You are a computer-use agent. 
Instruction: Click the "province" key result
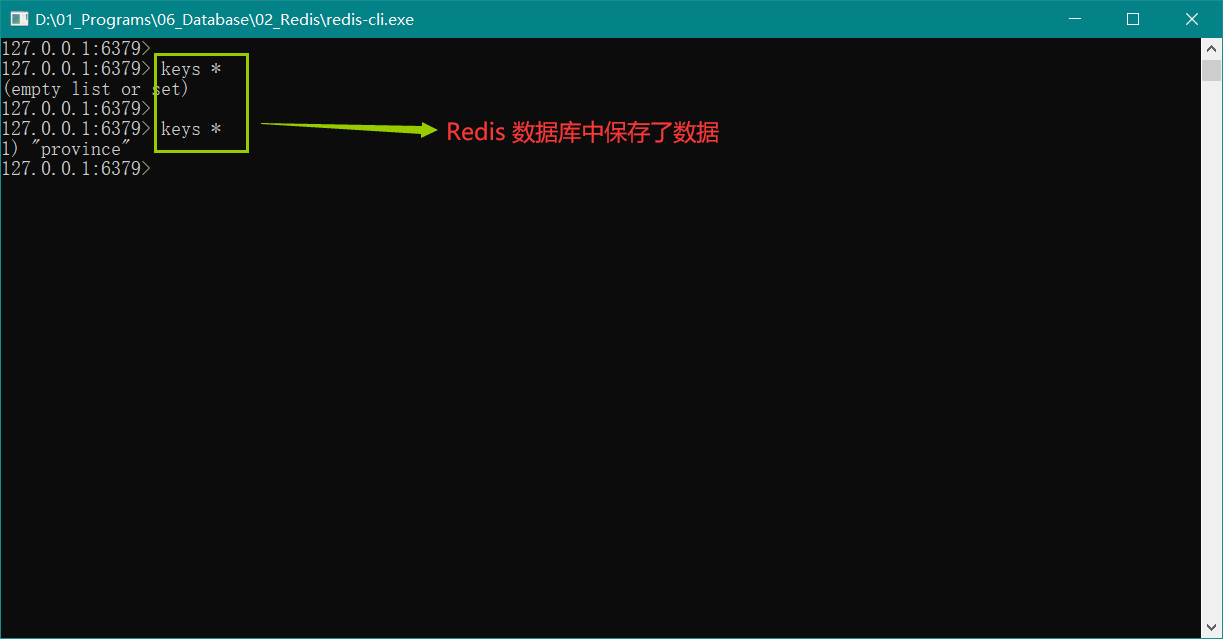[x=85, y=149]
